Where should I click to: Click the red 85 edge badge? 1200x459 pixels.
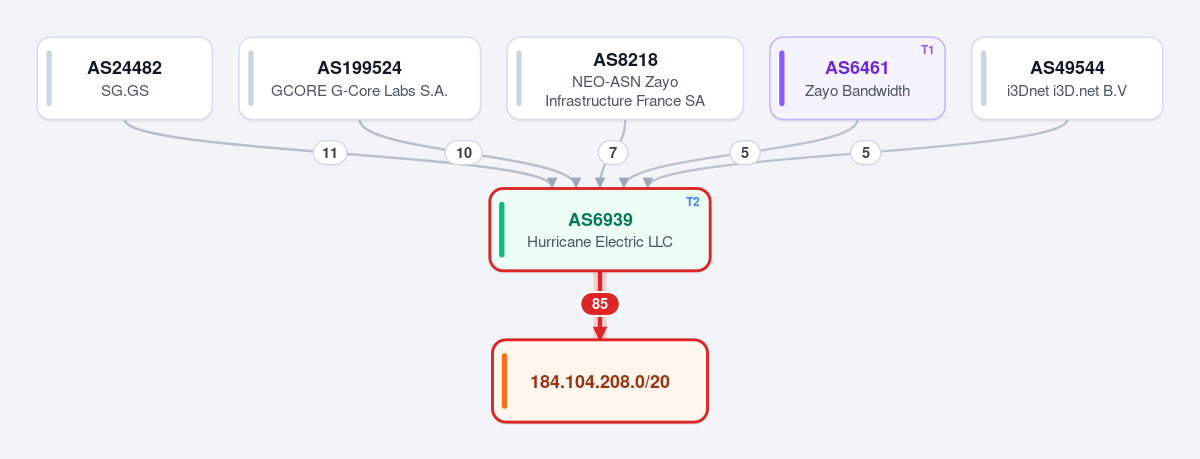coord(600,304)
